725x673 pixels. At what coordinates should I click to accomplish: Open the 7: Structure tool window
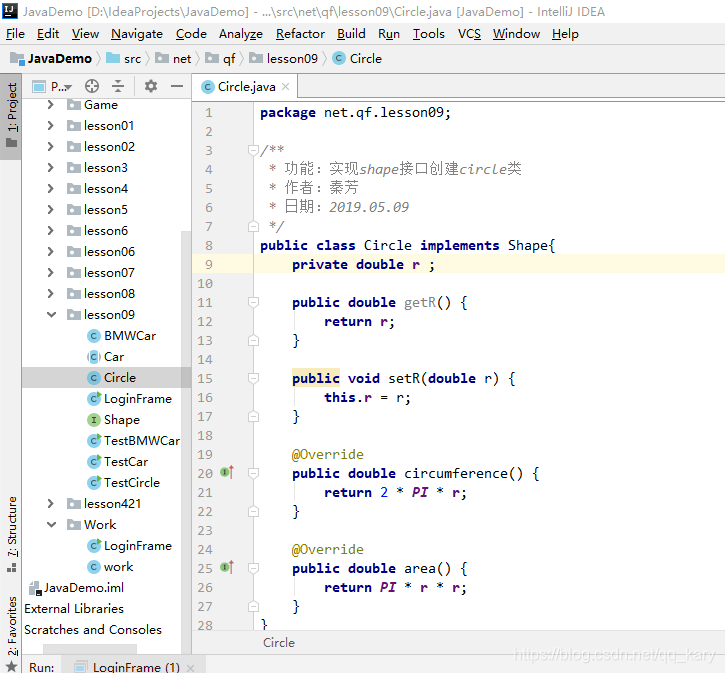click(11, 534)
